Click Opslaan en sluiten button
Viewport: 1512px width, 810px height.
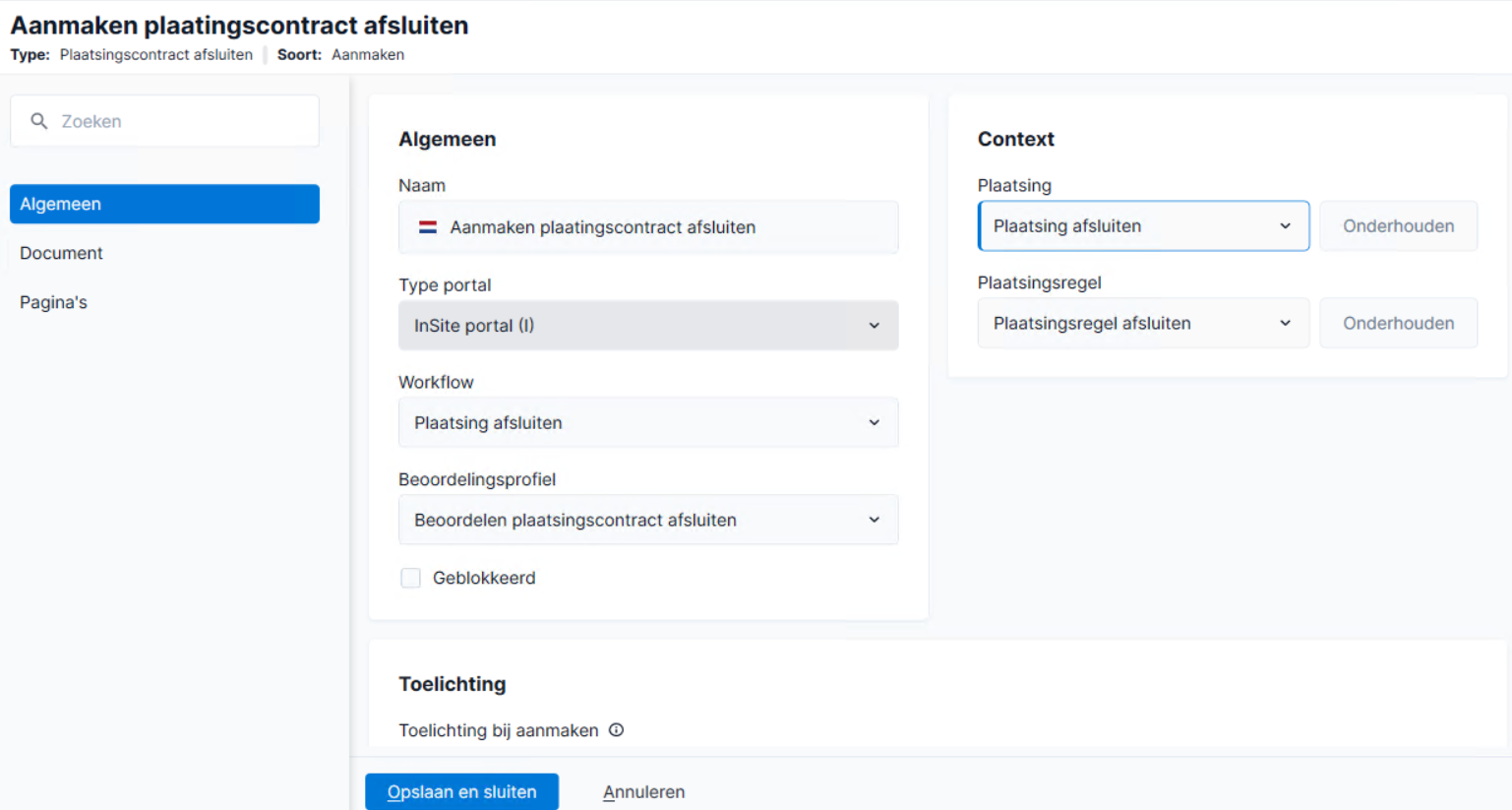click(461, 791)
